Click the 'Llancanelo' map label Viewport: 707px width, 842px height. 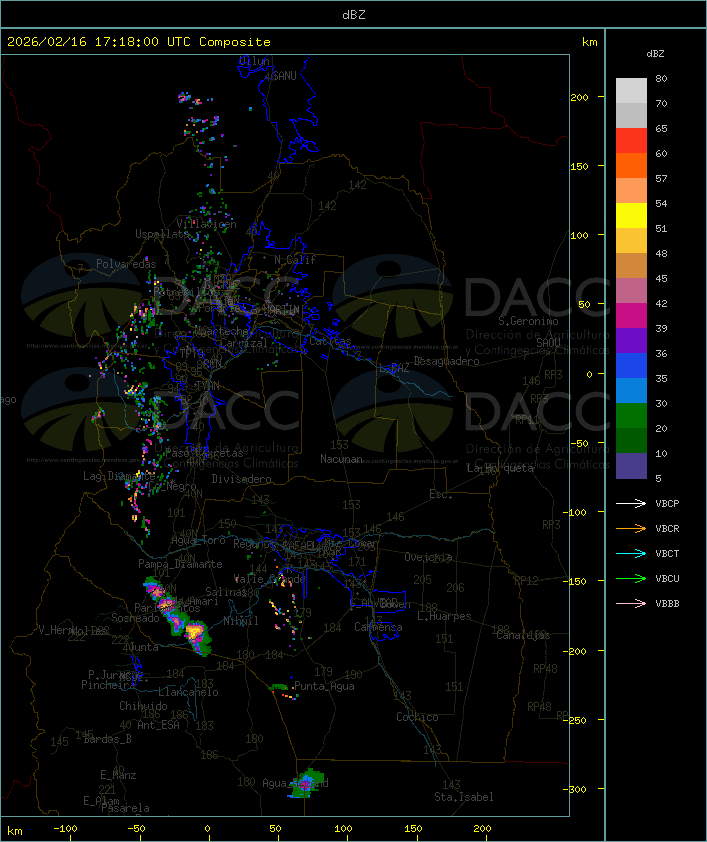tap(188, 693)
